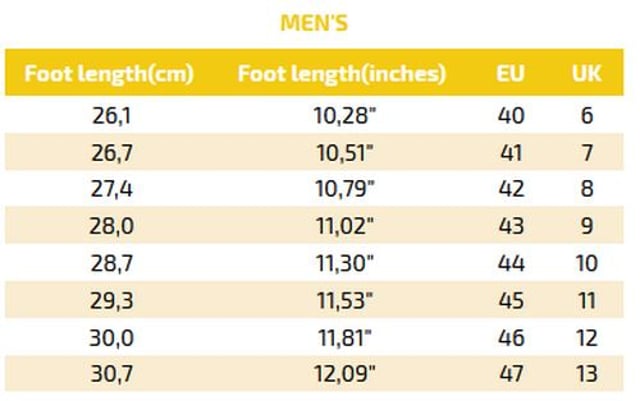640x401 pixels.
Task: Click the UK column header
Action: (x=587, y=74)
